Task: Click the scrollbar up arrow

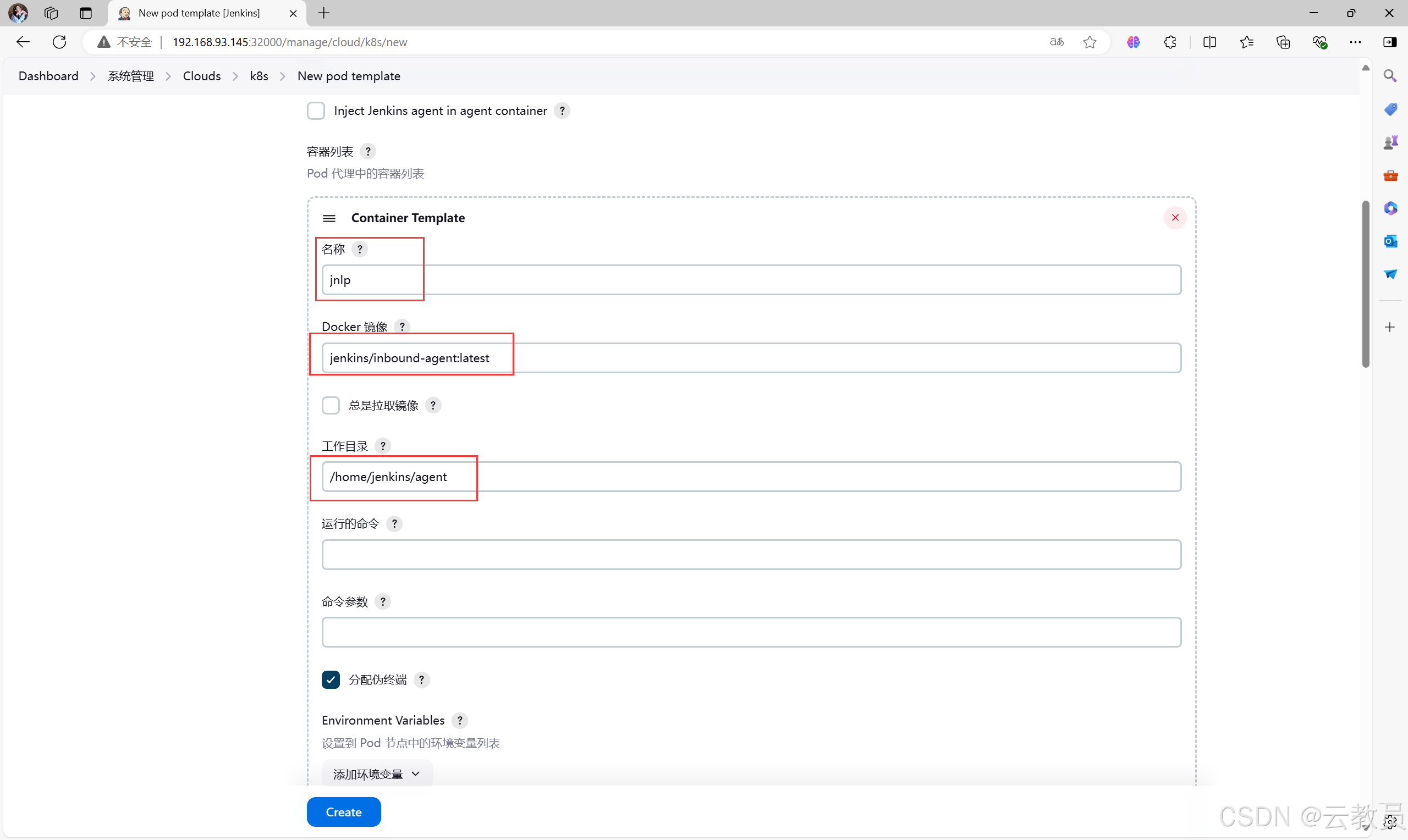Action: pyautogui.click(x=1366, y=68)
